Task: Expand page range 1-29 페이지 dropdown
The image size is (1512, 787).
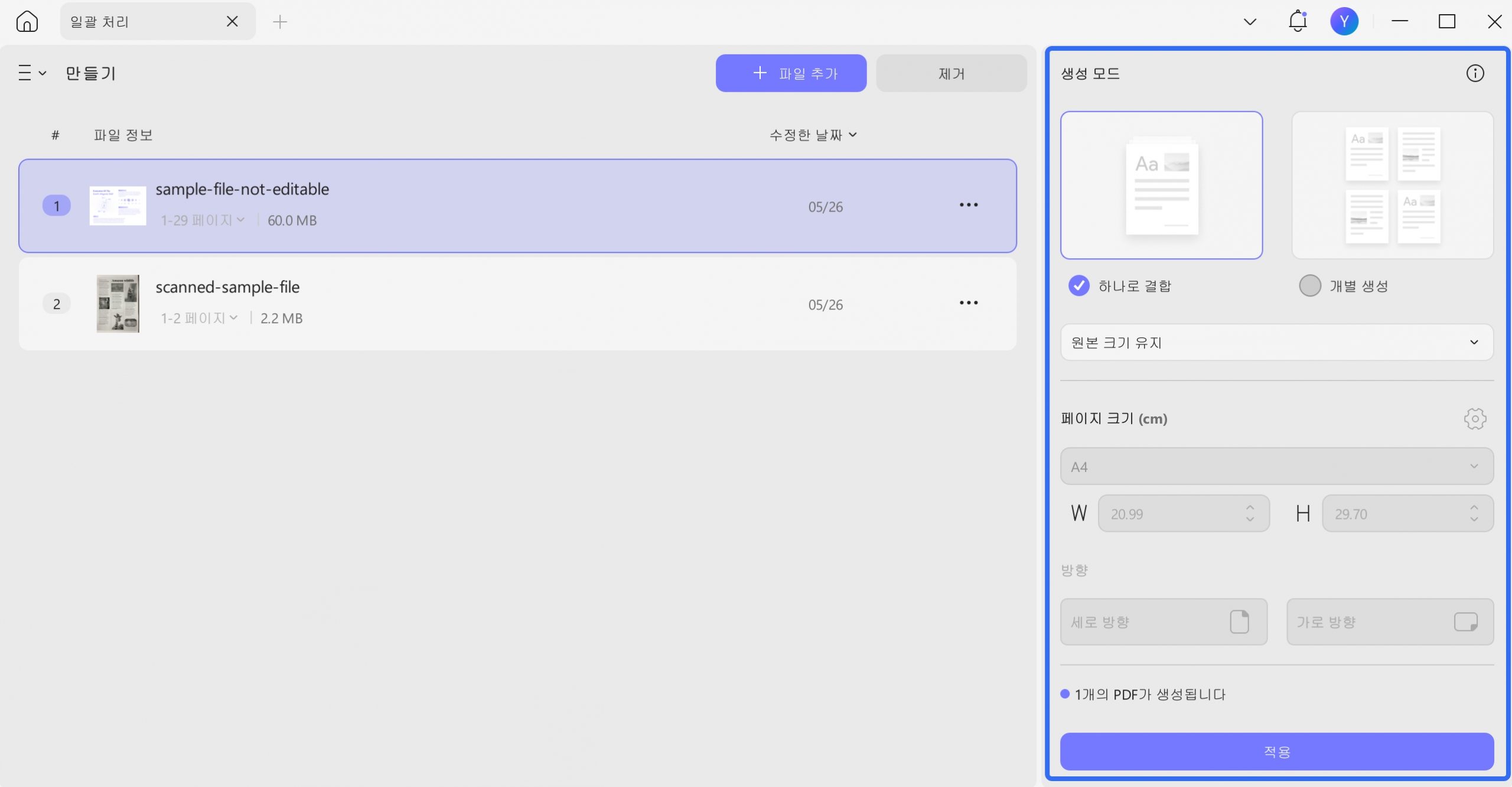Action: [203, 220]
